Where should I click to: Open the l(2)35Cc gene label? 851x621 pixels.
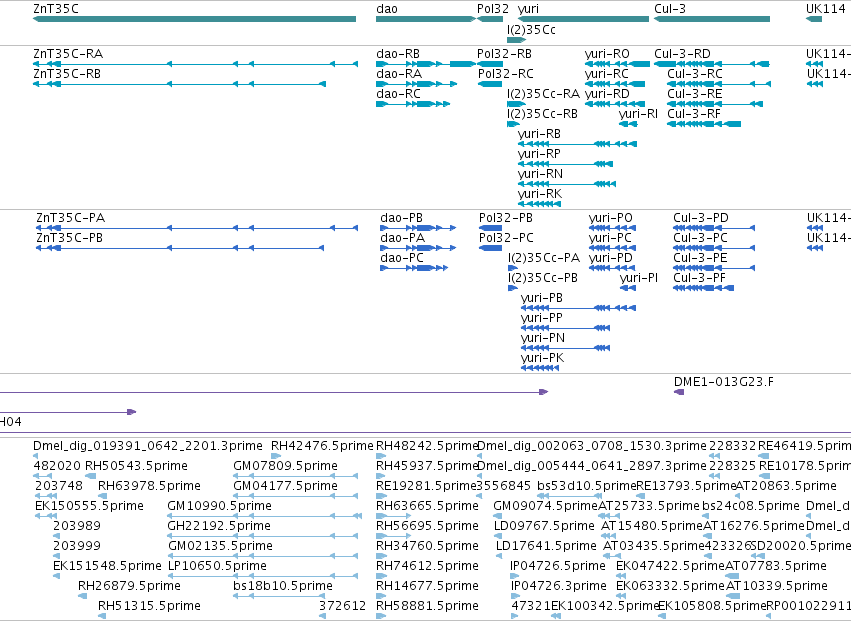pyautogui.click(x=531, y=30)
